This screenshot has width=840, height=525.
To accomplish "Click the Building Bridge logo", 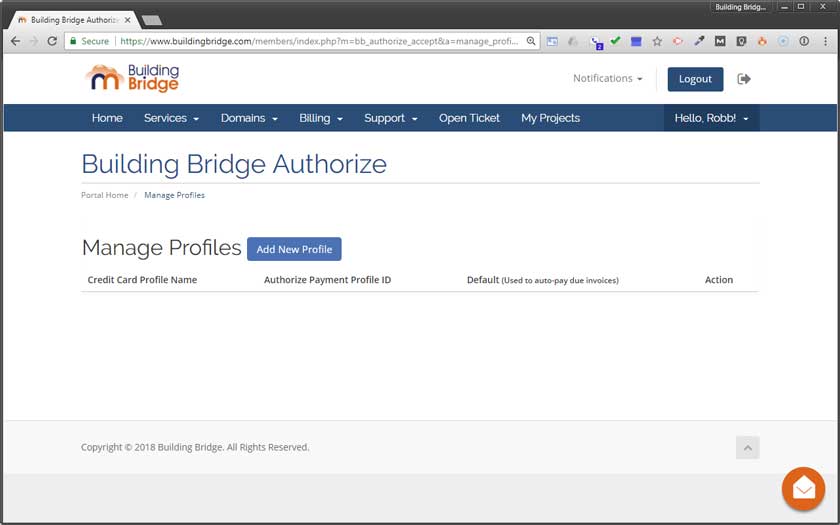I will 132,78.
